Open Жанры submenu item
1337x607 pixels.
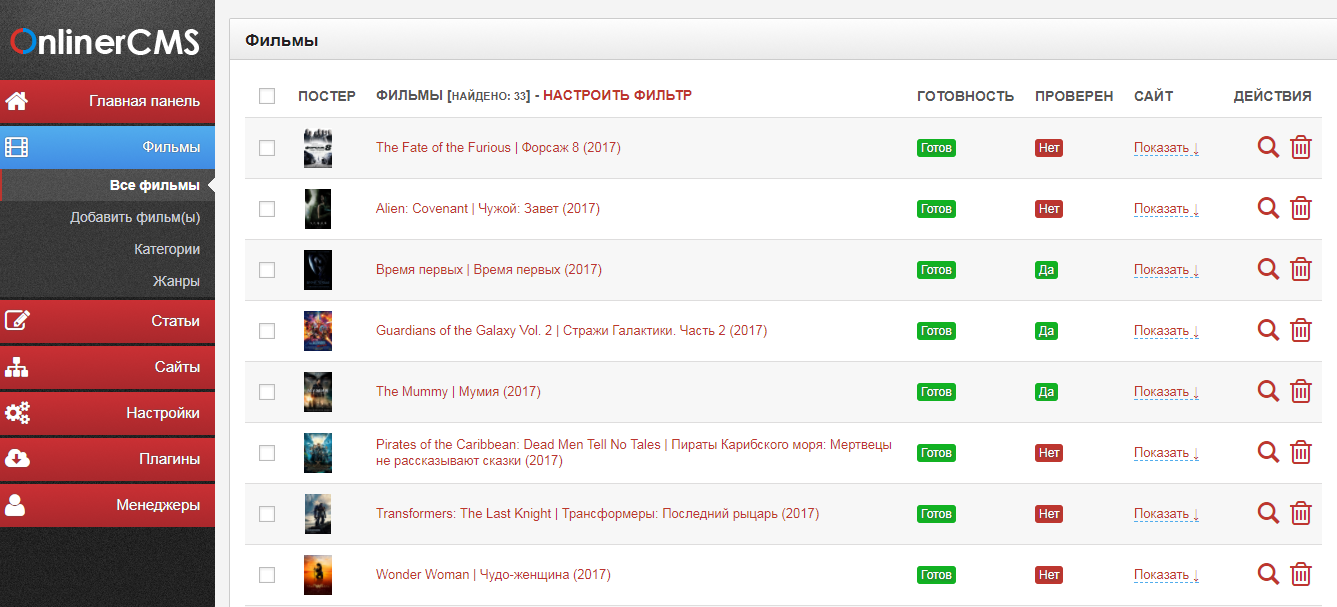click(x=177, y=282)
